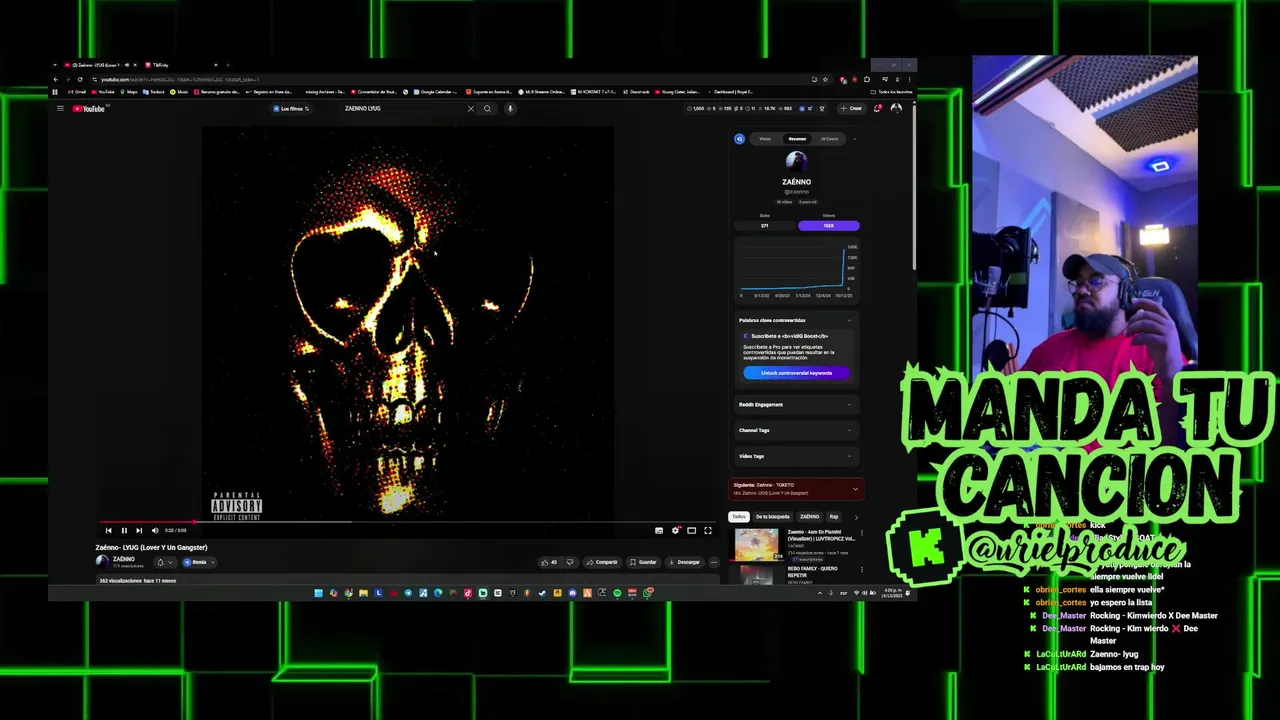1280x720 pixels.
Task: Click the vidIQ logo icon
Action: coord(740,139)
